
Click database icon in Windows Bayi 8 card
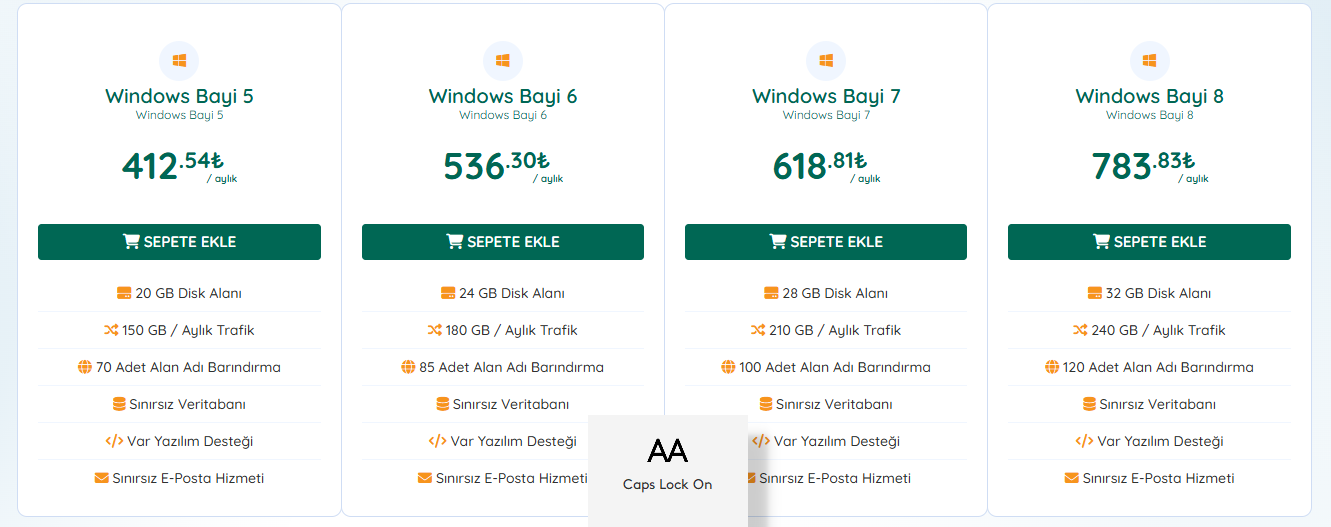[1090, 404]
